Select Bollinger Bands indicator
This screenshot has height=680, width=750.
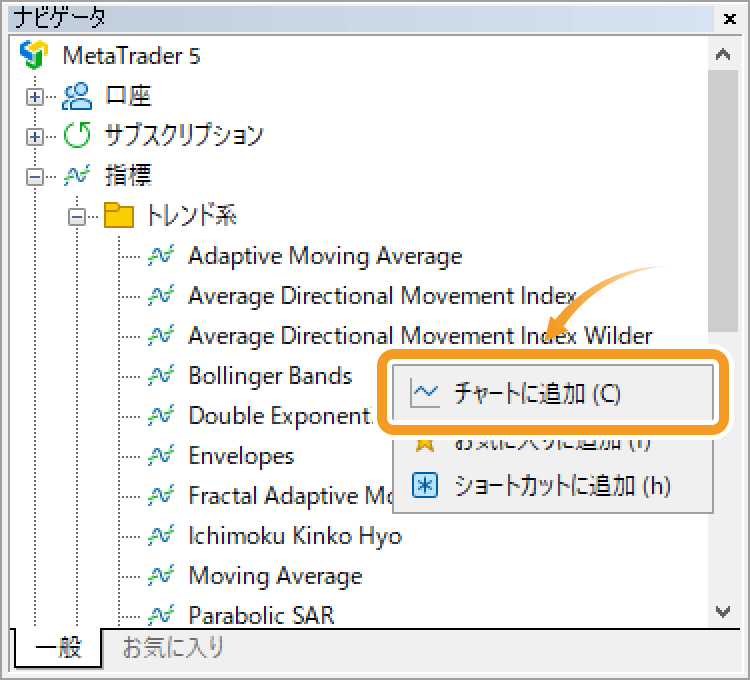point(270,376)
